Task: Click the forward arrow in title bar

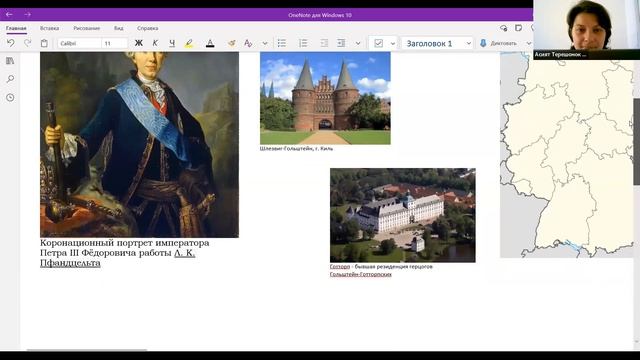Action: point(27,15)
